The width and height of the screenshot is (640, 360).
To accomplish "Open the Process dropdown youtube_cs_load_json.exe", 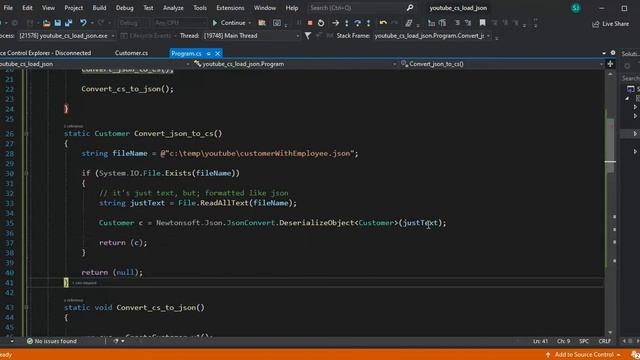I will point(67,36).
